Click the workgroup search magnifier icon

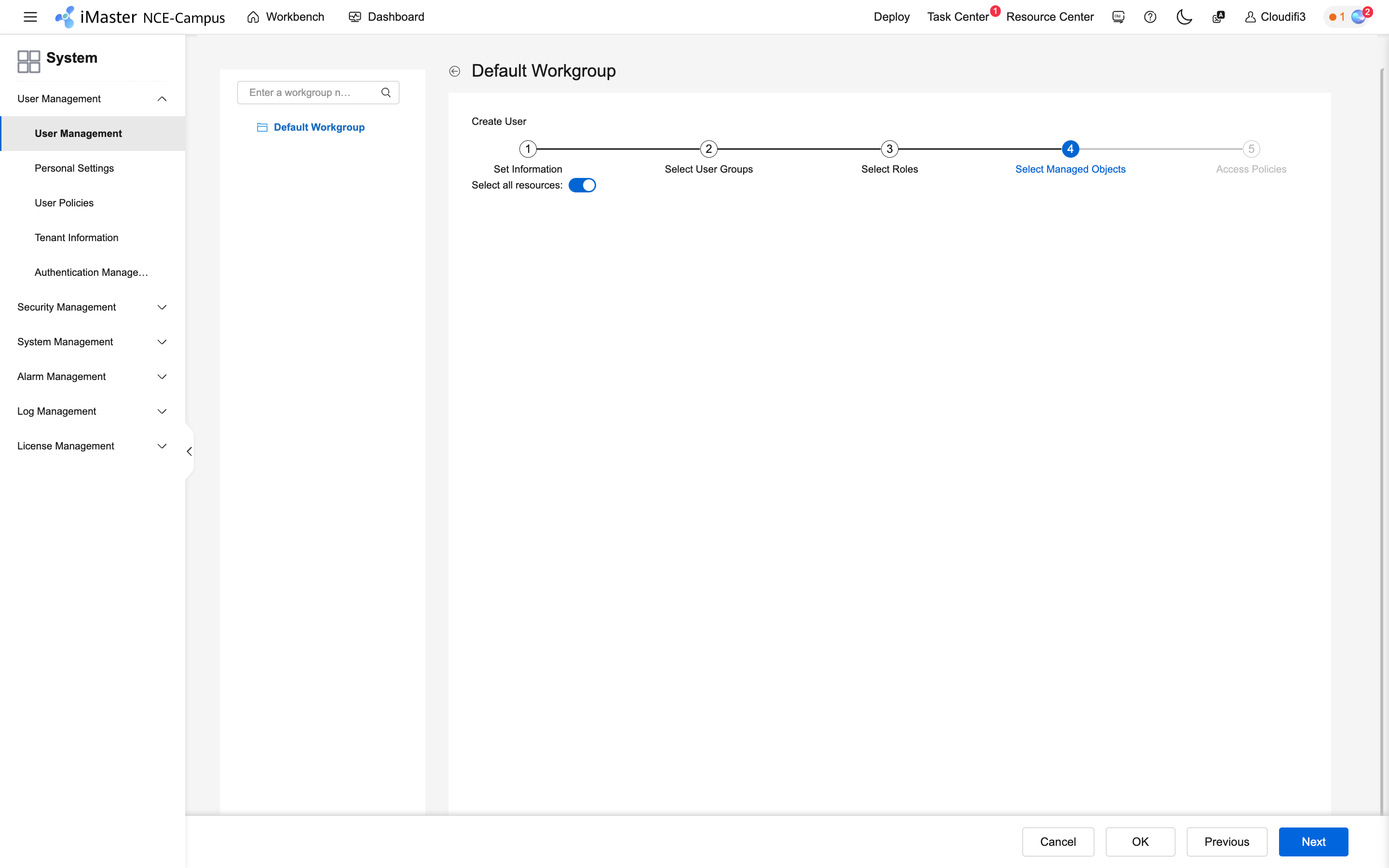pyautogui.click(x=386, y=92)
